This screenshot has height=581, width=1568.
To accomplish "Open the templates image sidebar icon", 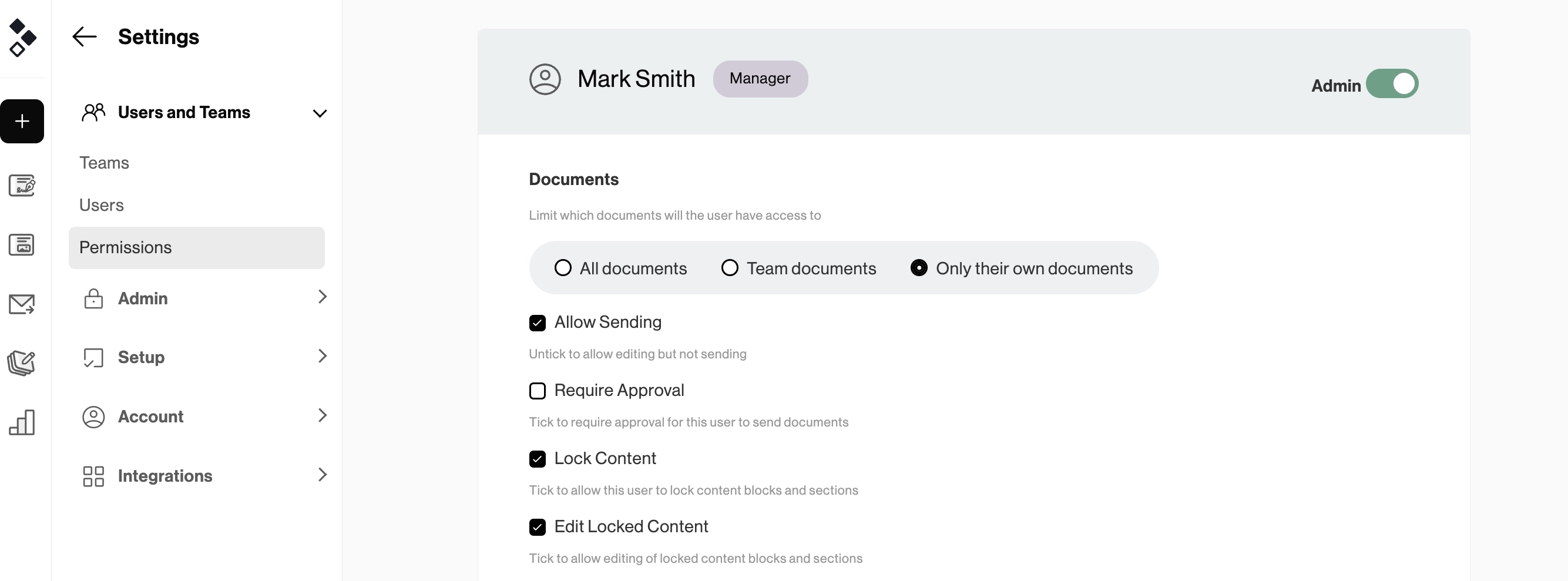I will (x=22, y=244).
